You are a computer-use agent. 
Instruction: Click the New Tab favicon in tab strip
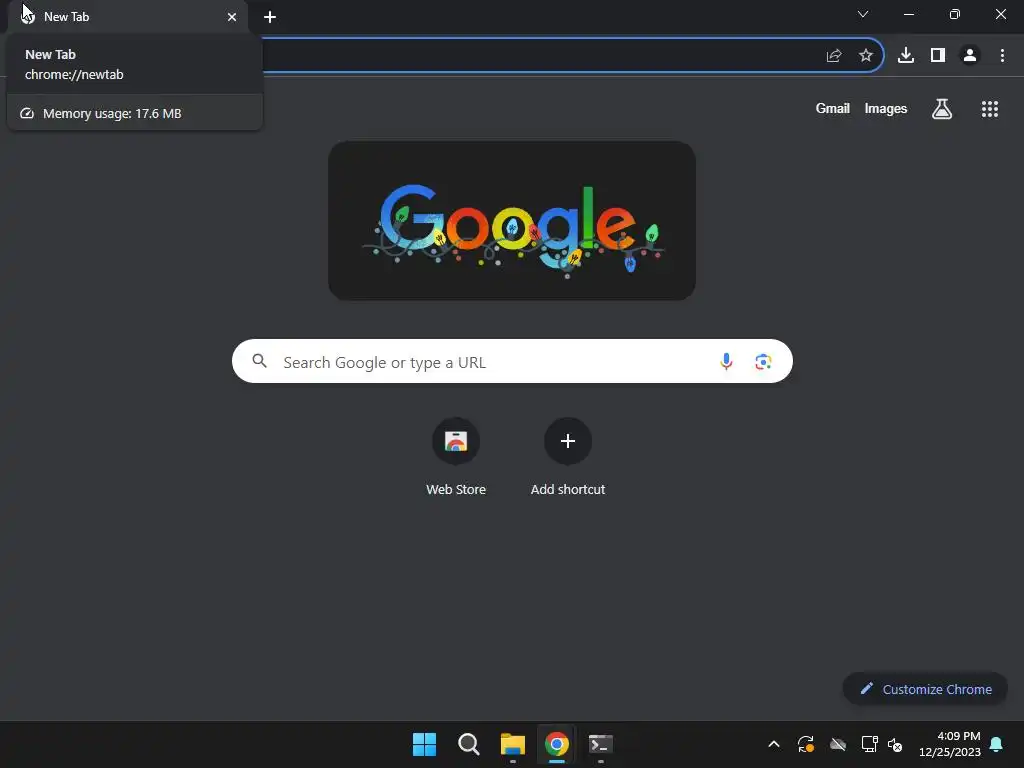tap(27, 16)
